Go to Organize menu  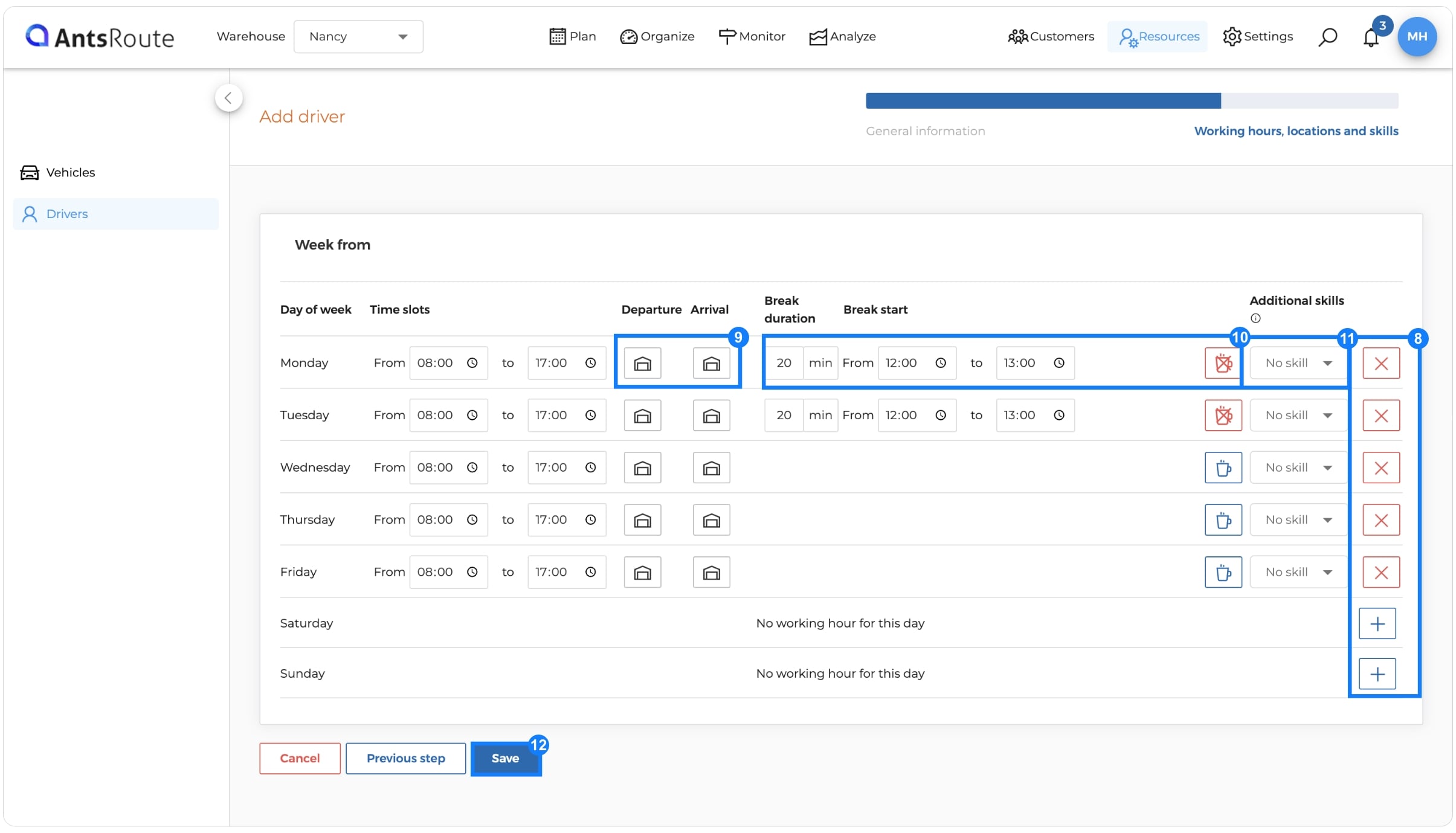pos(657,37)
